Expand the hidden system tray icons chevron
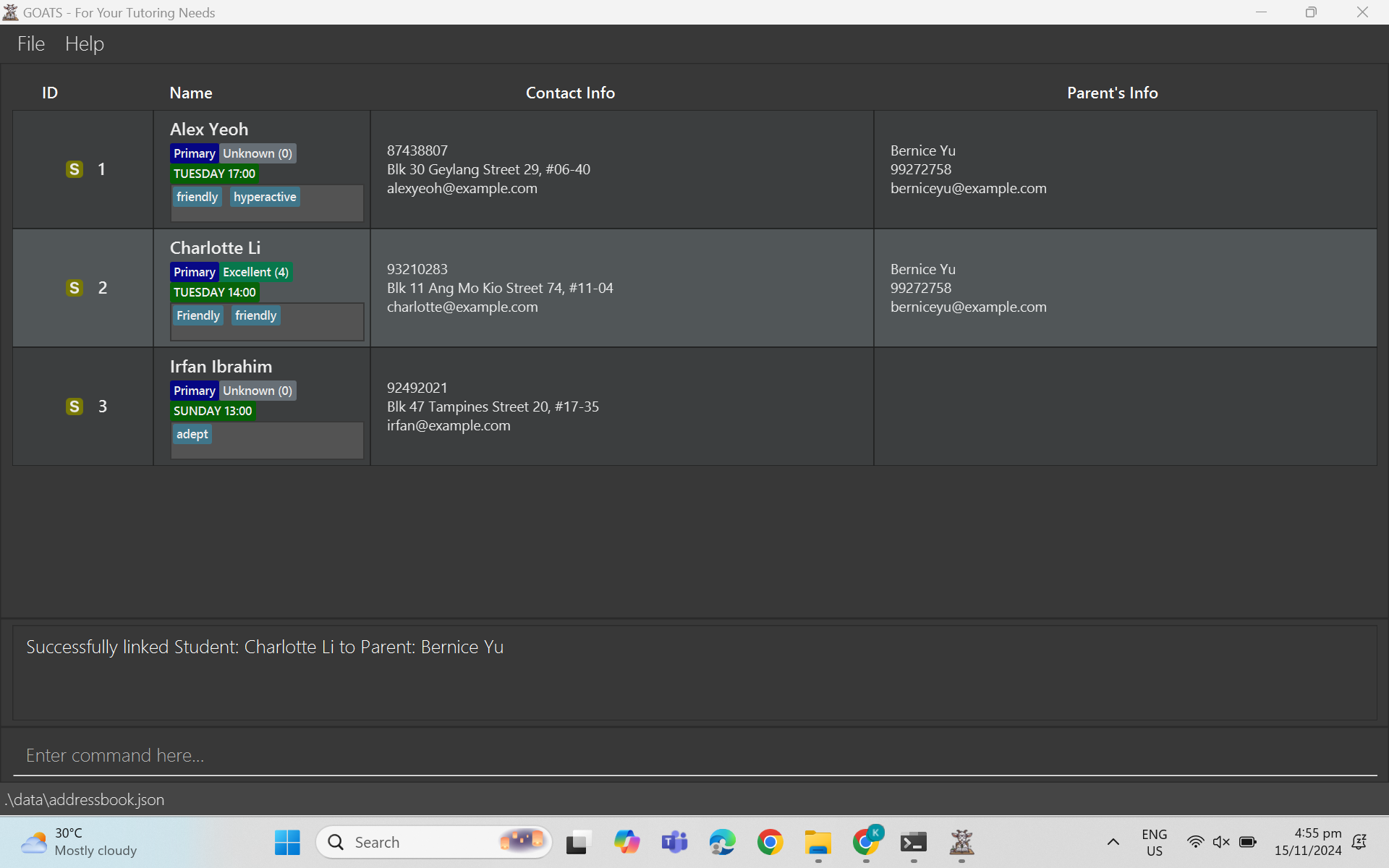 (x=1113, y=842)
